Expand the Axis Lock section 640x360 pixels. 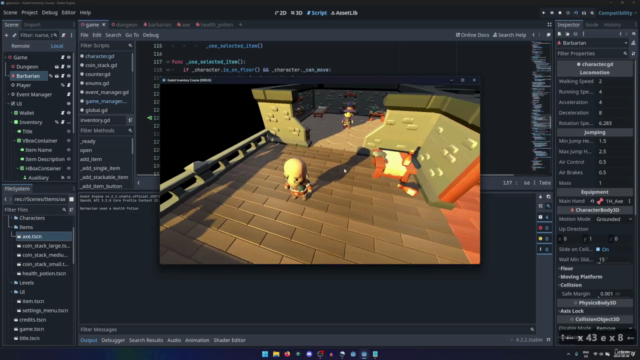click(571, 311)
